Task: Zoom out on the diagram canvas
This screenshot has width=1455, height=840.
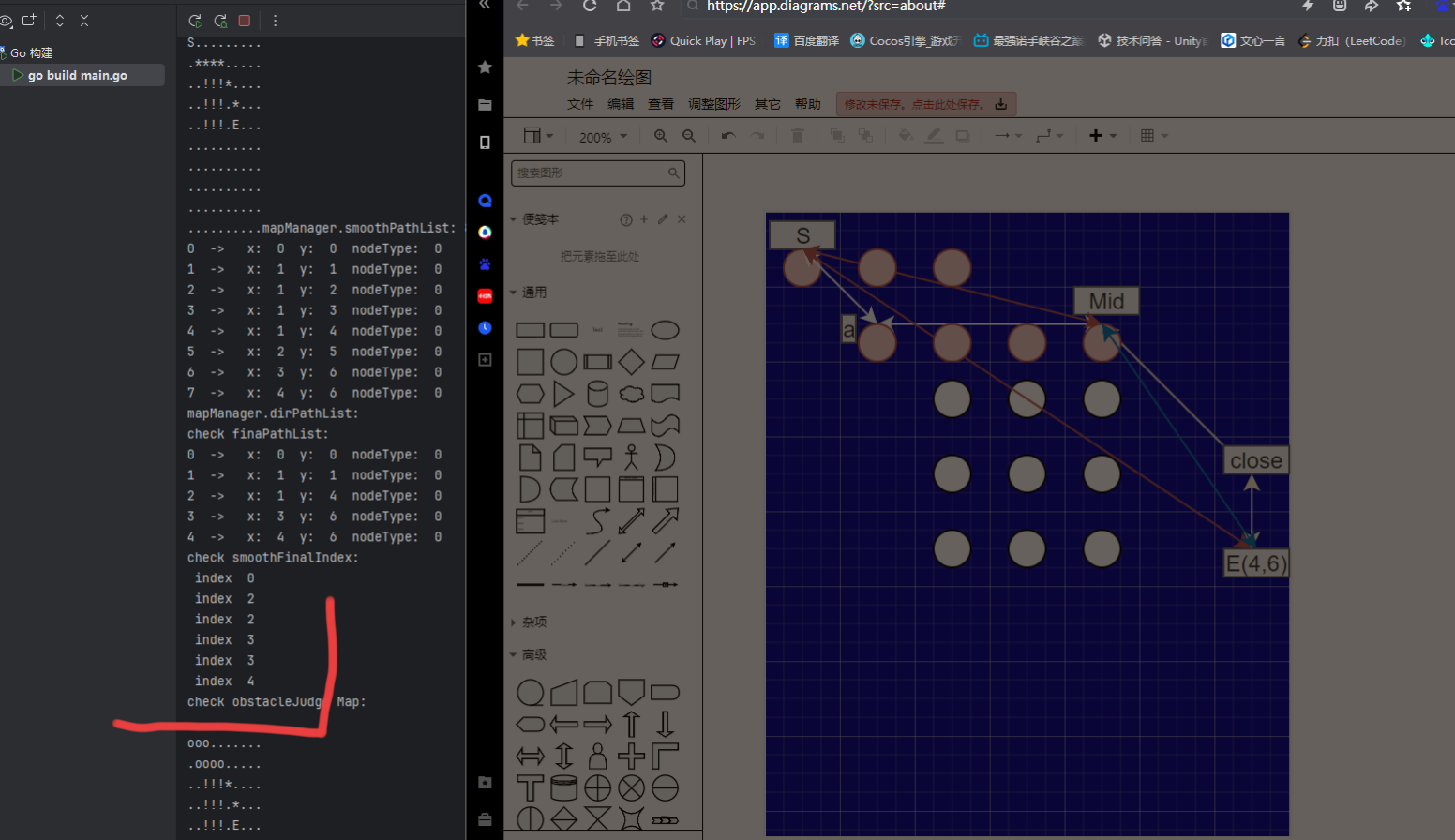Action: [689, 136]
